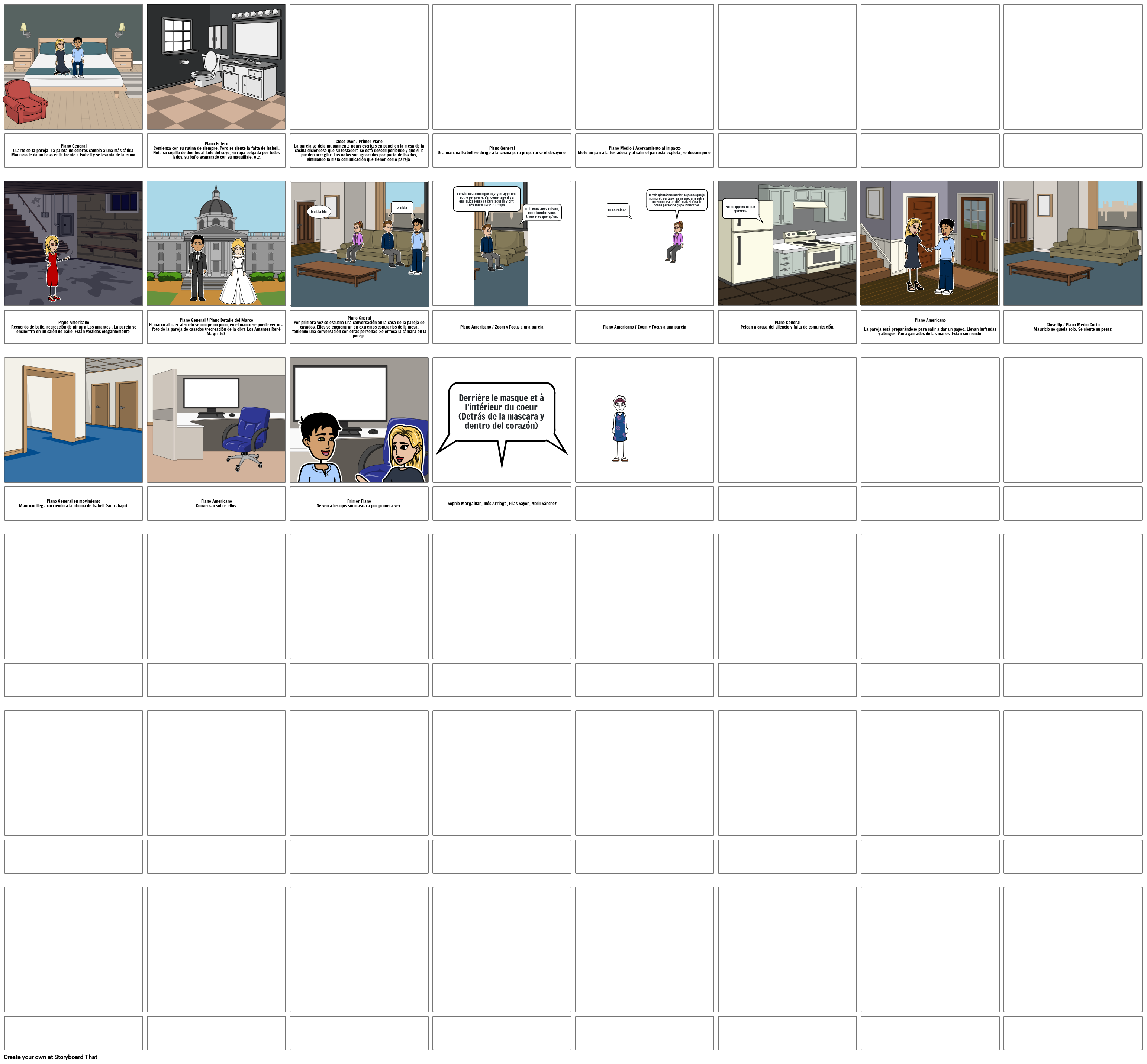Click the 'J'envie beaucoup que tu vives' speech bubble
The height and width of the screenshot is (1064, 1147).
[x=487, y=200]
